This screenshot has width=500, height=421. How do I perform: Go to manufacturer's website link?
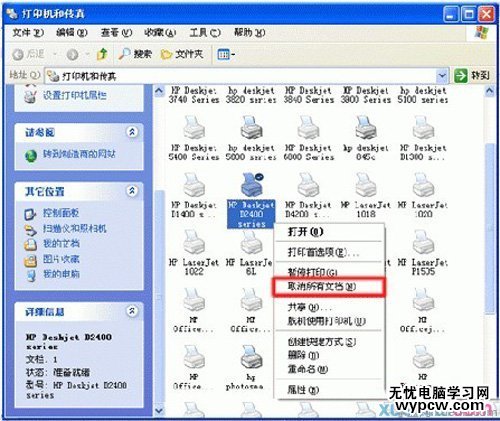(79, 154)
